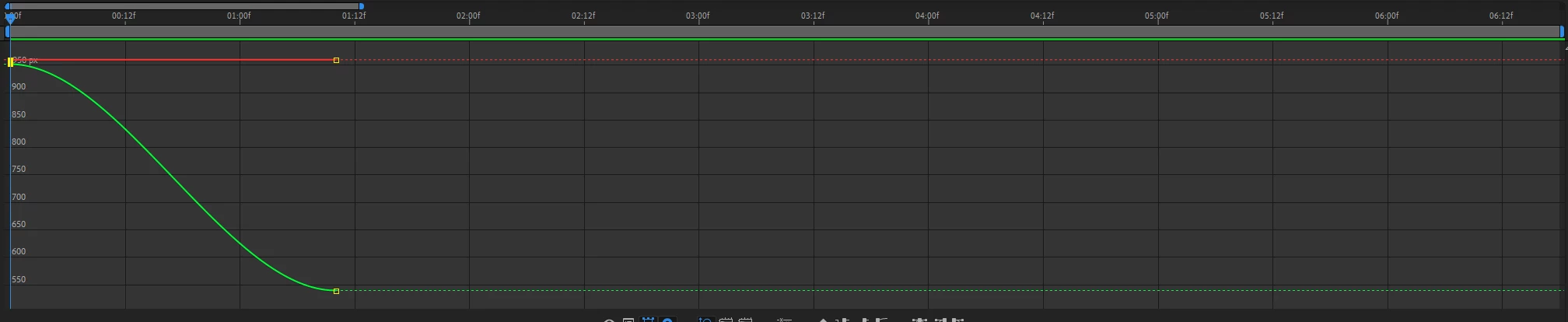This screenshot has height=322, width=1568.
Task: Click the 800 value axis label
Action: coord(19,142)
